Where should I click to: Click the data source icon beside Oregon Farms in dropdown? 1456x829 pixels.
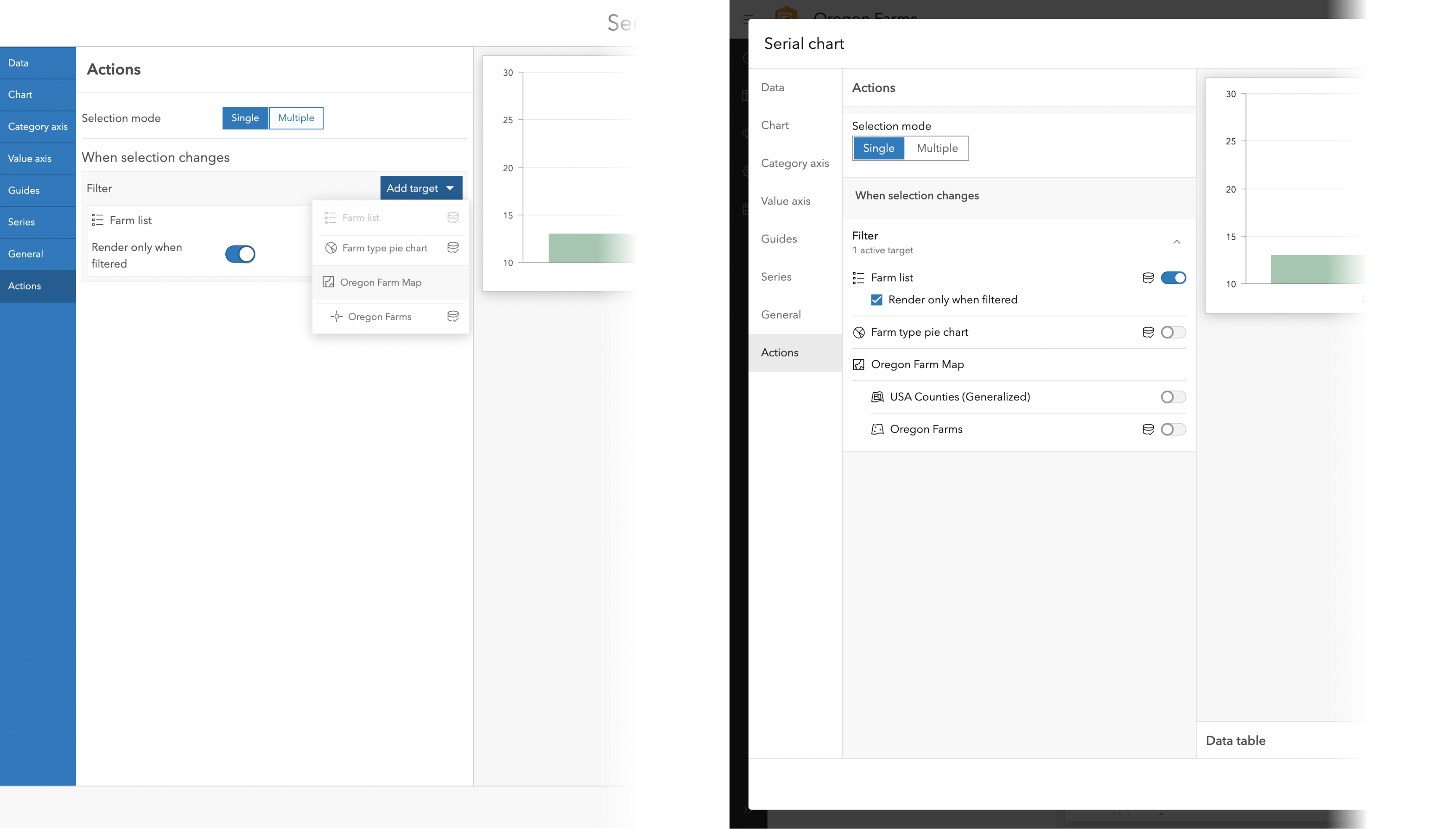coord(453,316)
